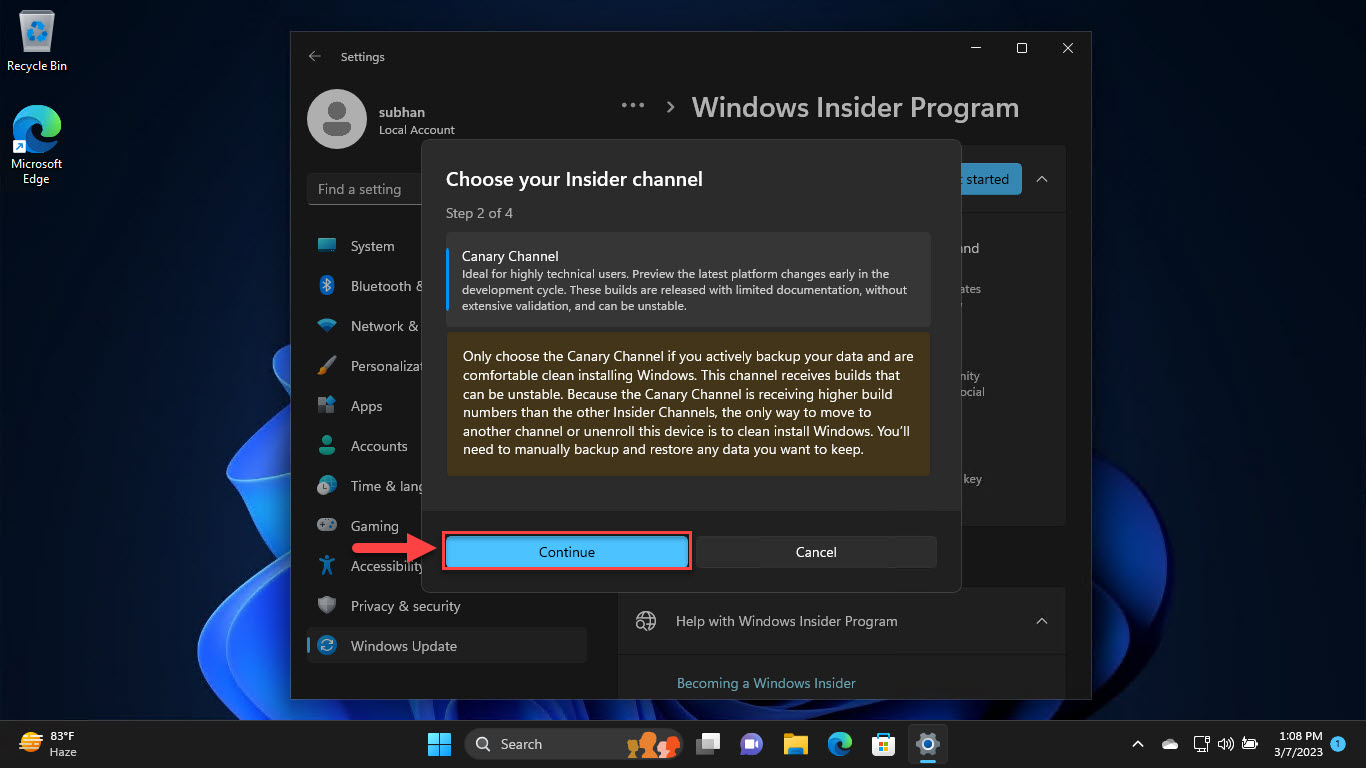Select the Apps settings category
The height and width of the screenshot is (768, 1366).
[367, 405]
